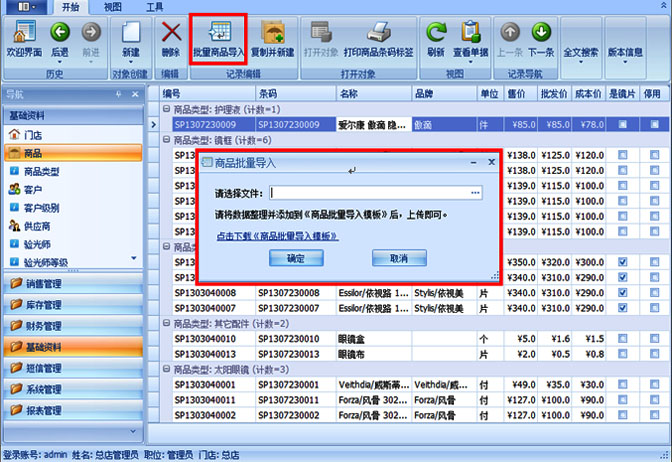Screen dimensions: 672x462
Task: Click the 点击下载《商品批量导入模板》 link
Action: click(276, 236)
